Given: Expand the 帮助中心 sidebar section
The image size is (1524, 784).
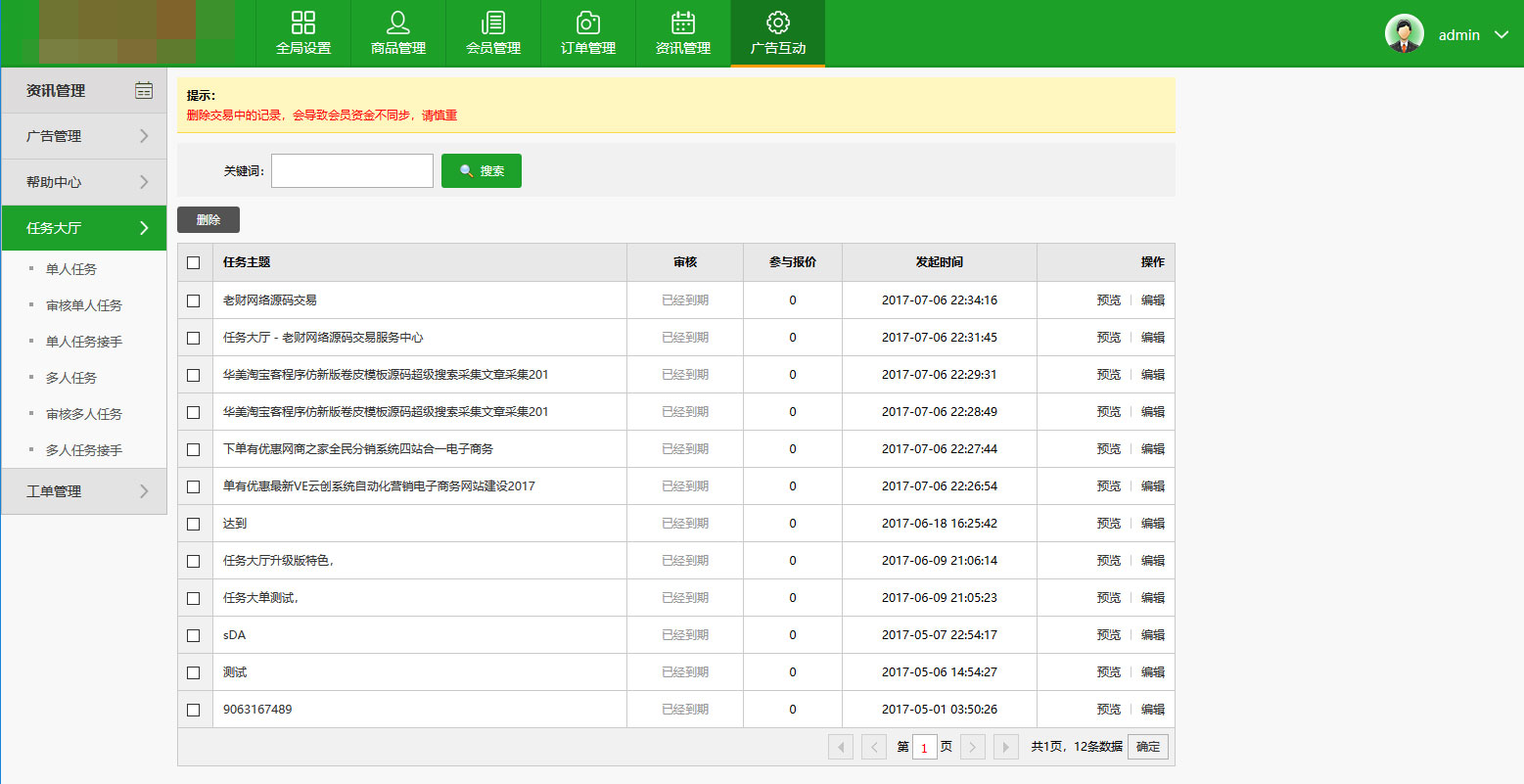Looking at the screenshot, I should (84, 182).
